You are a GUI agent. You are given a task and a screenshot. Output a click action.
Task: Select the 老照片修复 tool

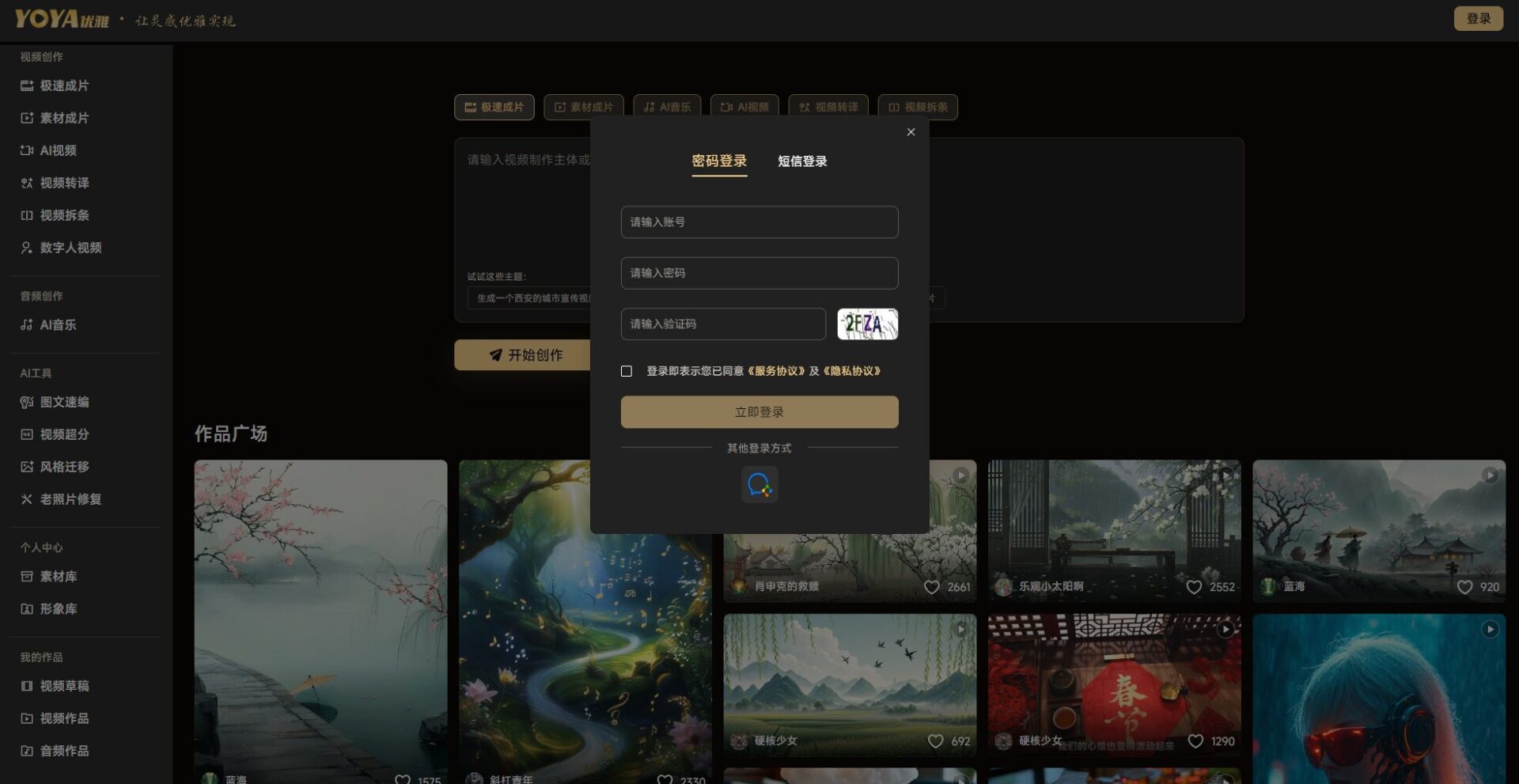pyautogui.click(x=70, y=499)
